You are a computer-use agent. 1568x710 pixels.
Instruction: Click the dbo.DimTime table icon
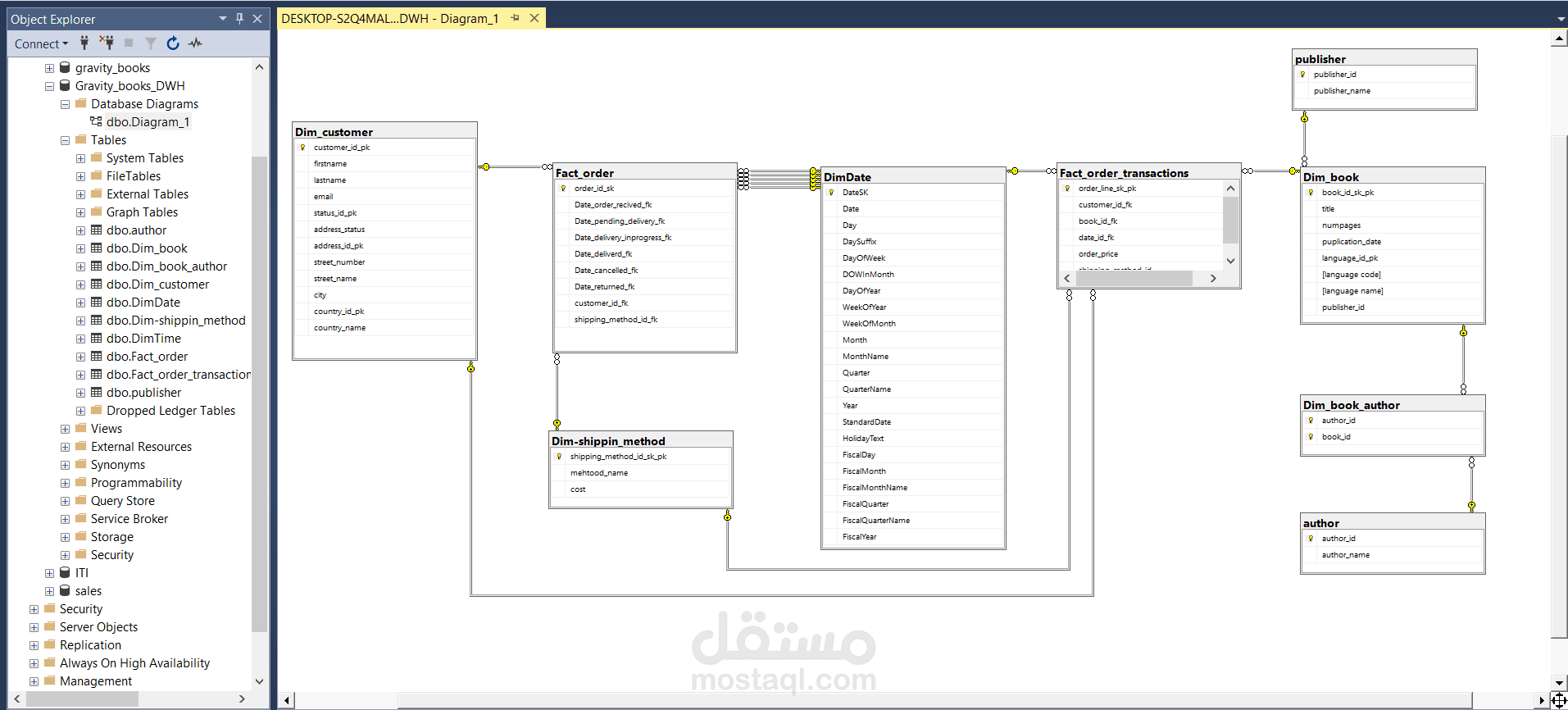coord(96,338)
